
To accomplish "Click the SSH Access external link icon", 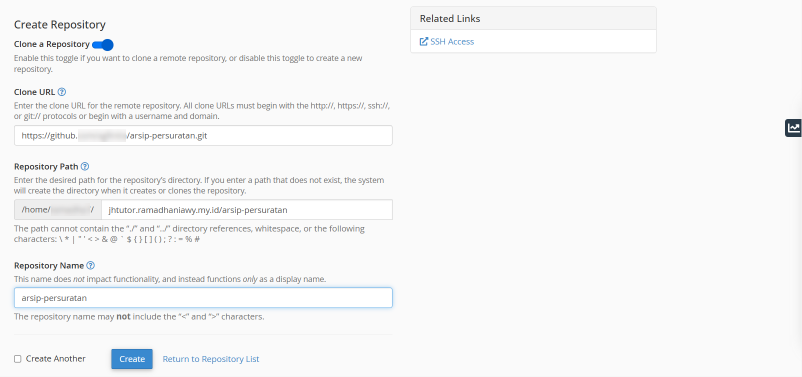I will point(424,41).
